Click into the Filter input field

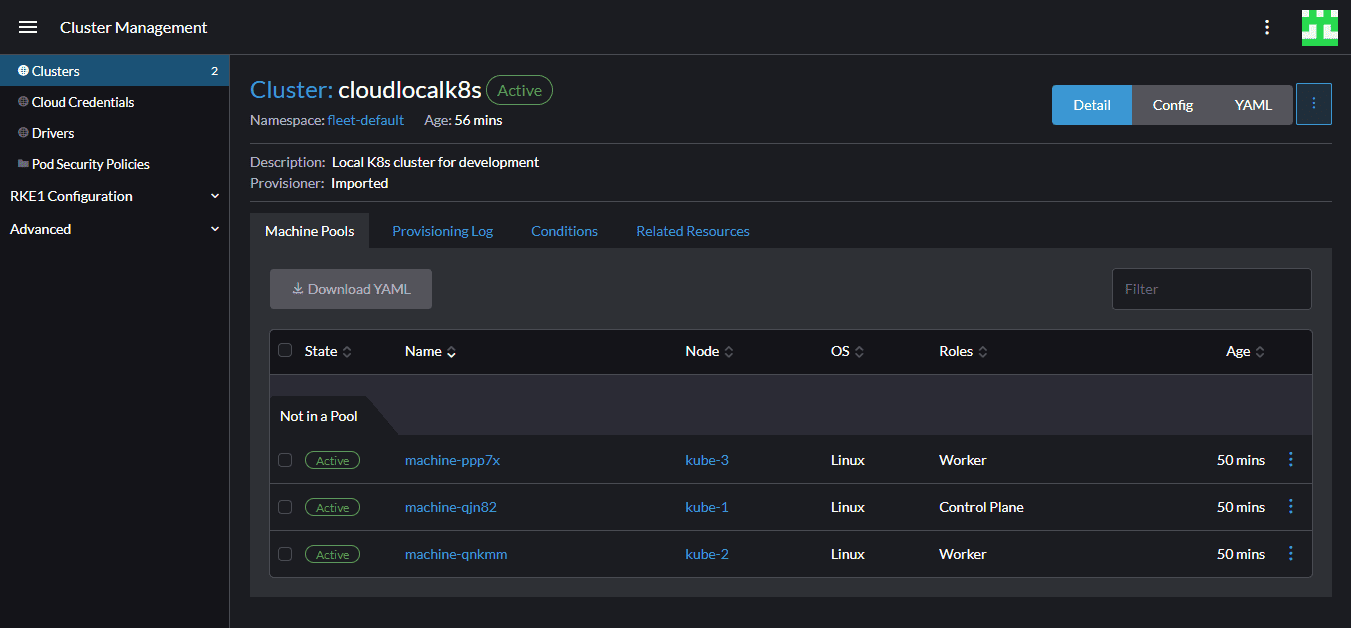1210,289
